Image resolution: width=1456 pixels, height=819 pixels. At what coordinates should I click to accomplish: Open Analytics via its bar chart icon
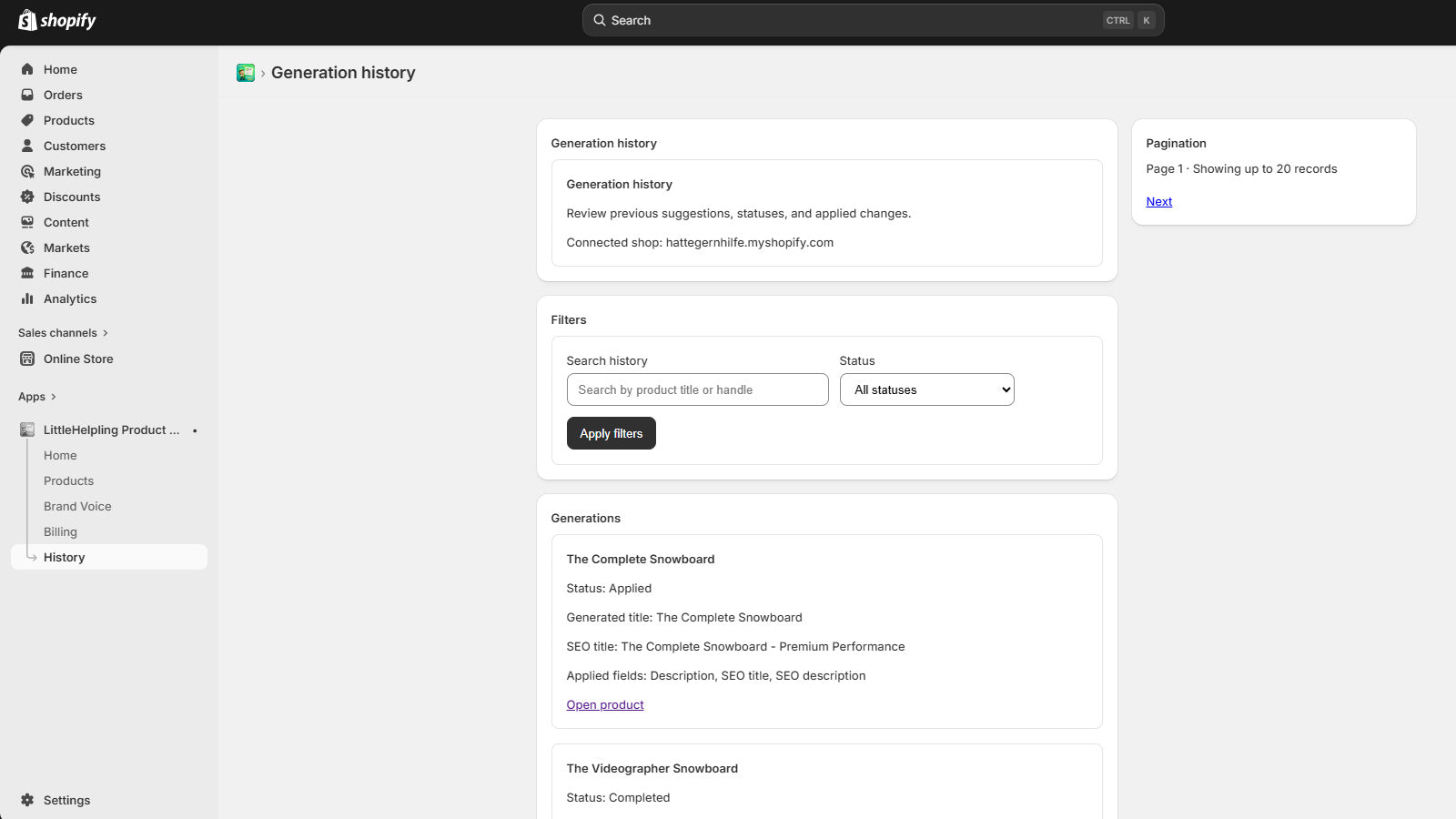tap(27, 298)
